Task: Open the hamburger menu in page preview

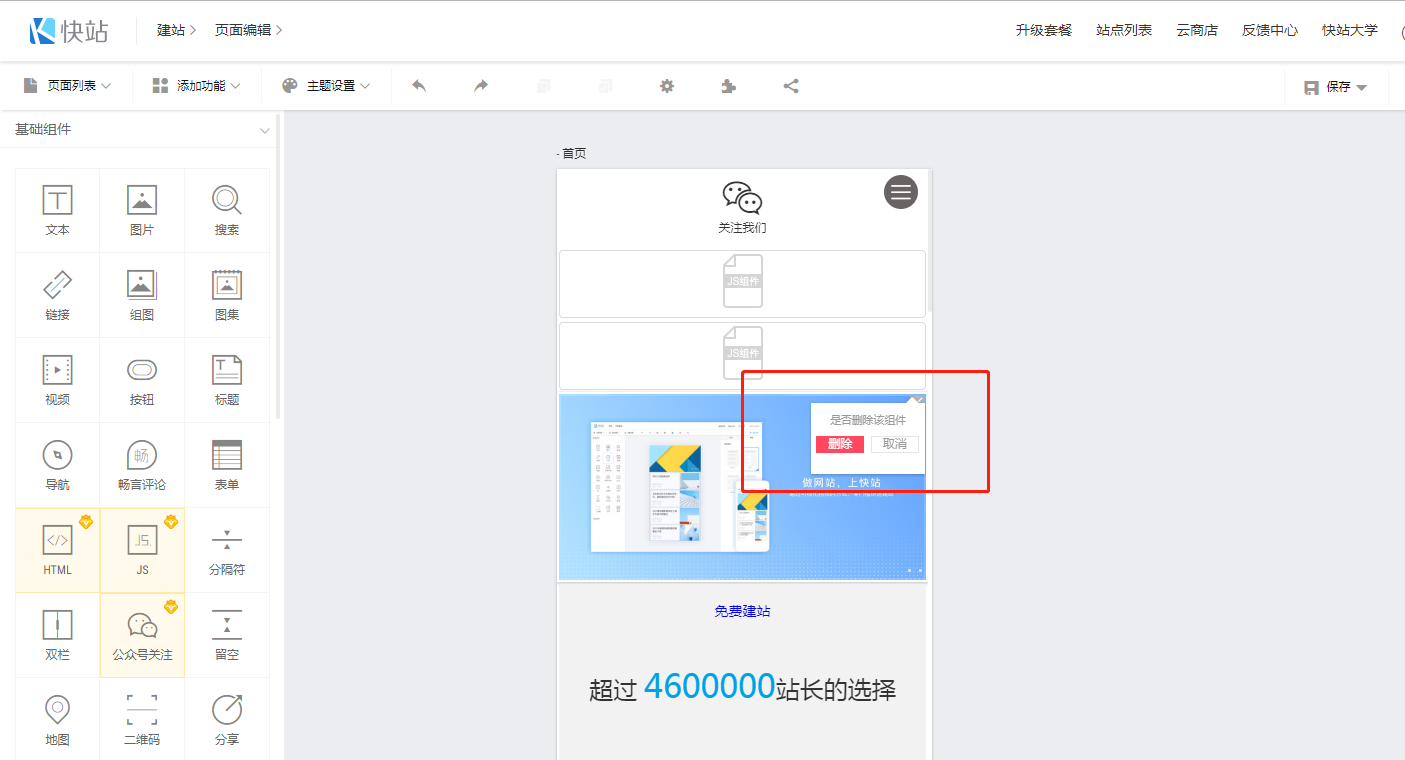Action: (900, 192)
